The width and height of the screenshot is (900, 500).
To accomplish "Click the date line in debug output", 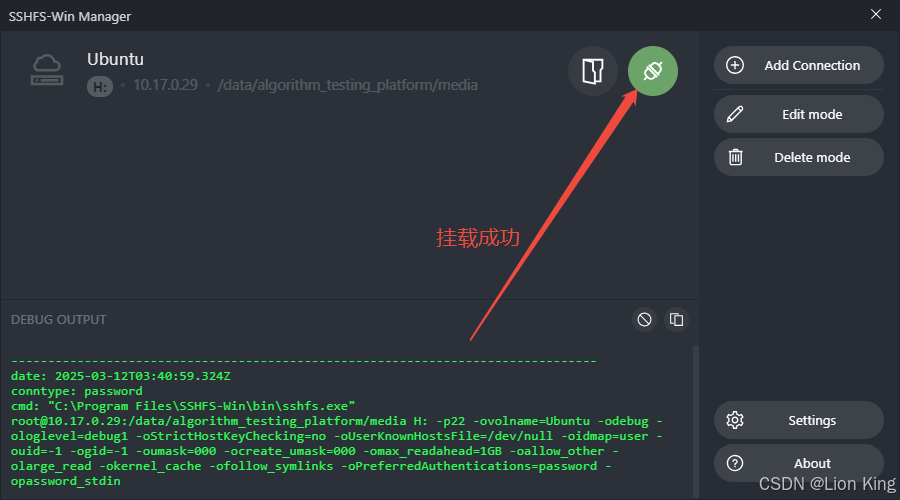I will tap(121, 376).
